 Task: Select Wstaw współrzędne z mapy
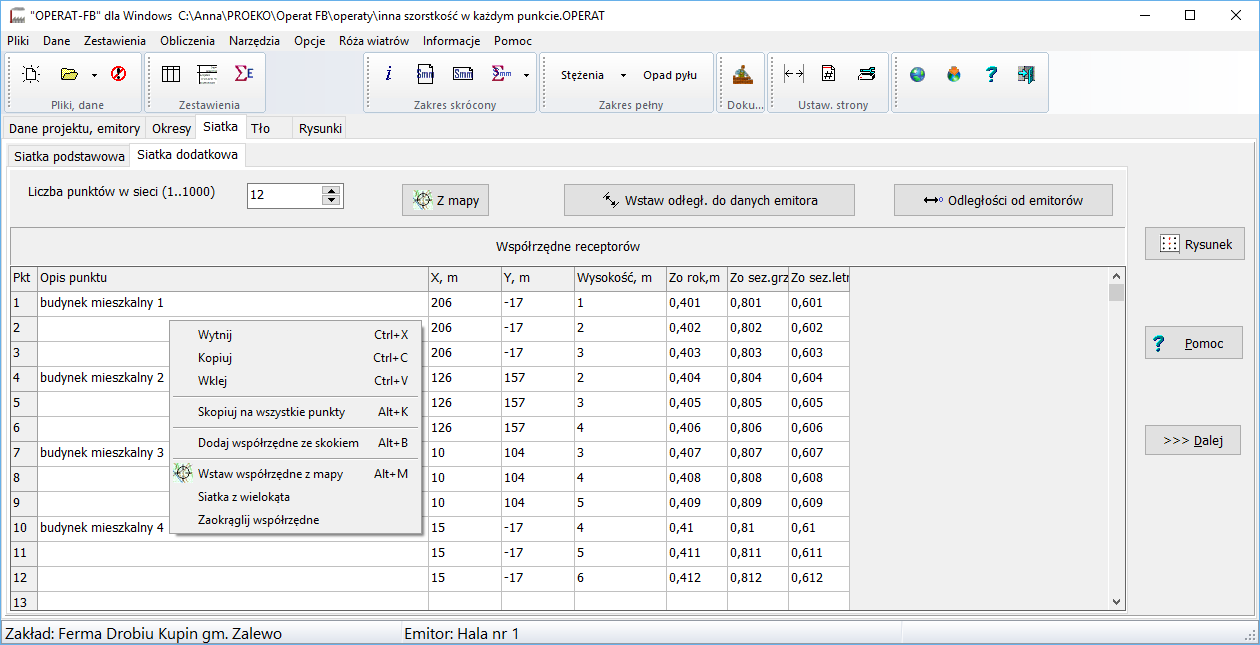click(295, 474)
